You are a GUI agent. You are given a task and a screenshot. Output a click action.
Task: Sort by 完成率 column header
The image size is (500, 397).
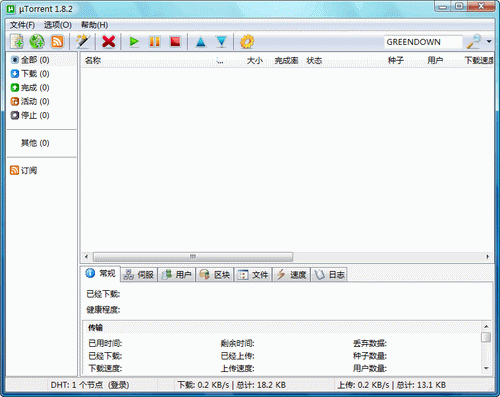coord(286,61)
